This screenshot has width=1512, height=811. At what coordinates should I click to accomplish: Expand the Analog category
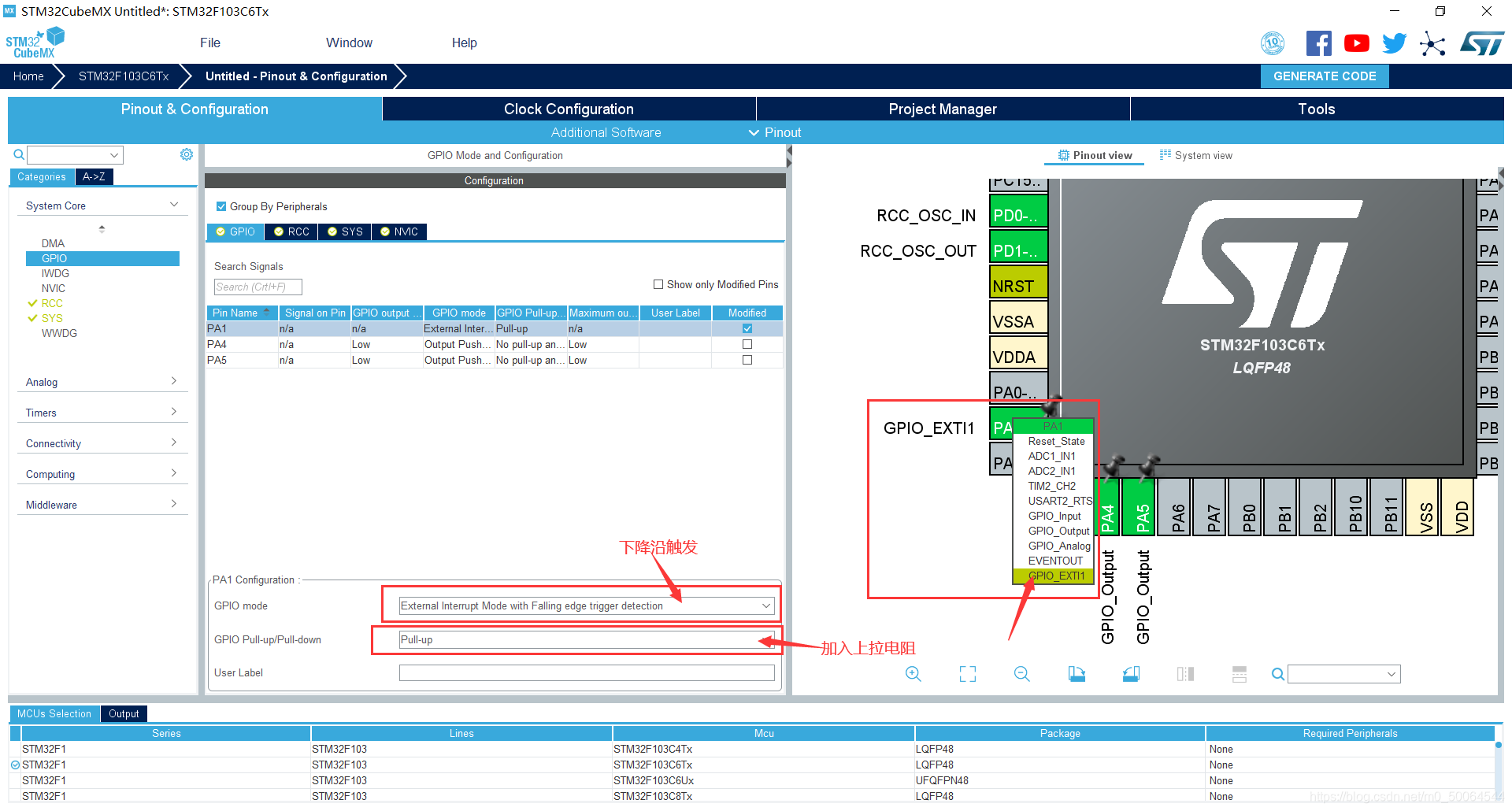[x=102, y=382]
